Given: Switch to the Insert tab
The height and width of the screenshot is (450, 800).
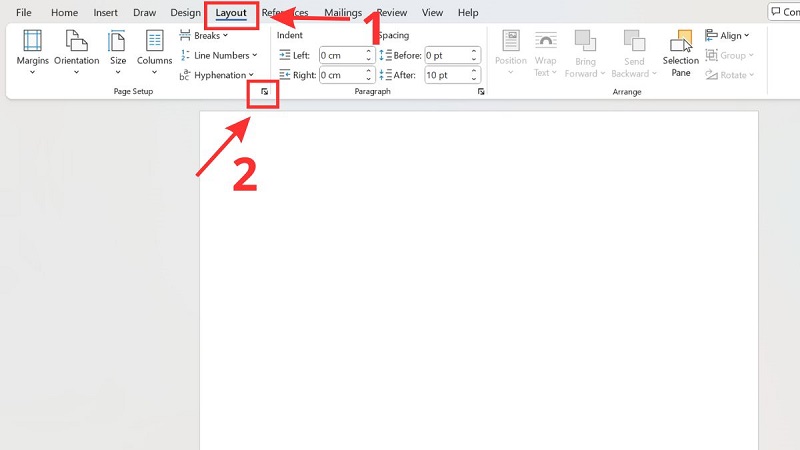Looking at the screenshot, I should [x=105, y=13].
